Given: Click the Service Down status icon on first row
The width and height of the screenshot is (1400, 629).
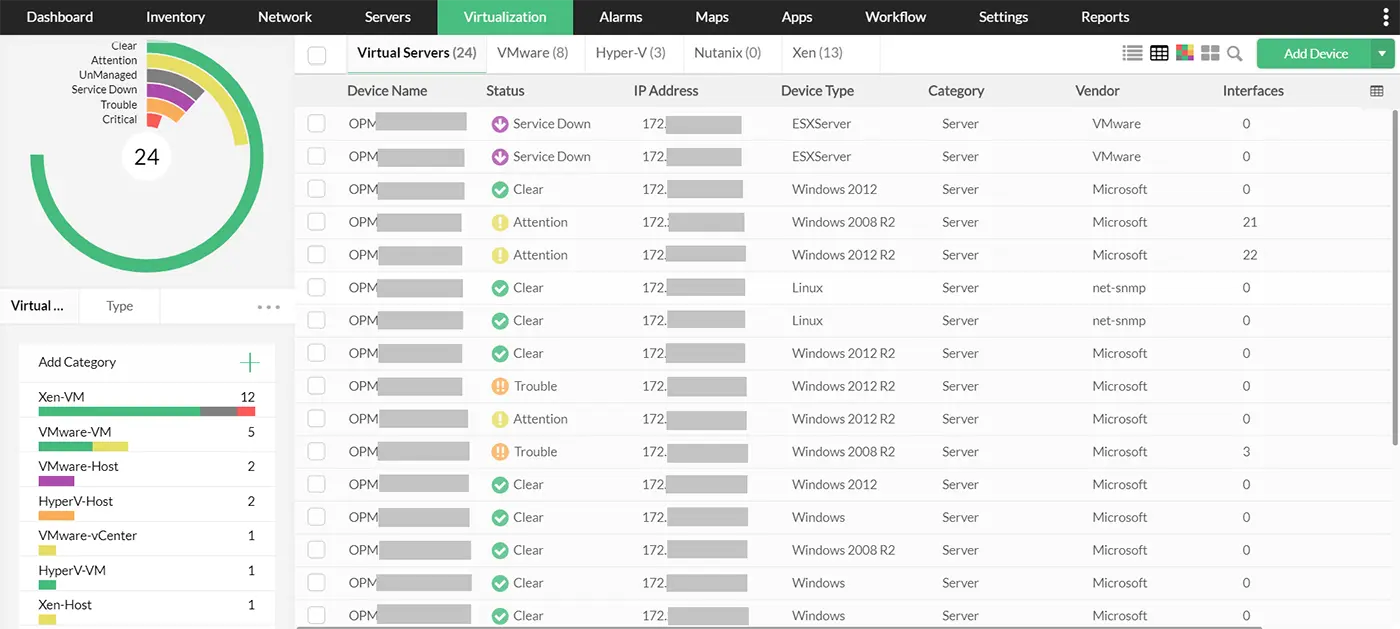Looking at the screenshot, I should pyautogui.click(x=499, y=123).
